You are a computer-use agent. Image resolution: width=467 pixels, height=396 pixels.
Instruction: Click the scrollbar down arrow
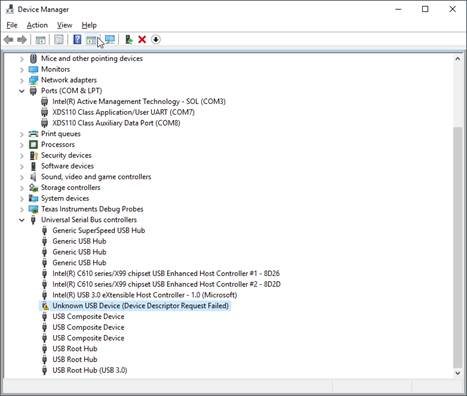458,373
